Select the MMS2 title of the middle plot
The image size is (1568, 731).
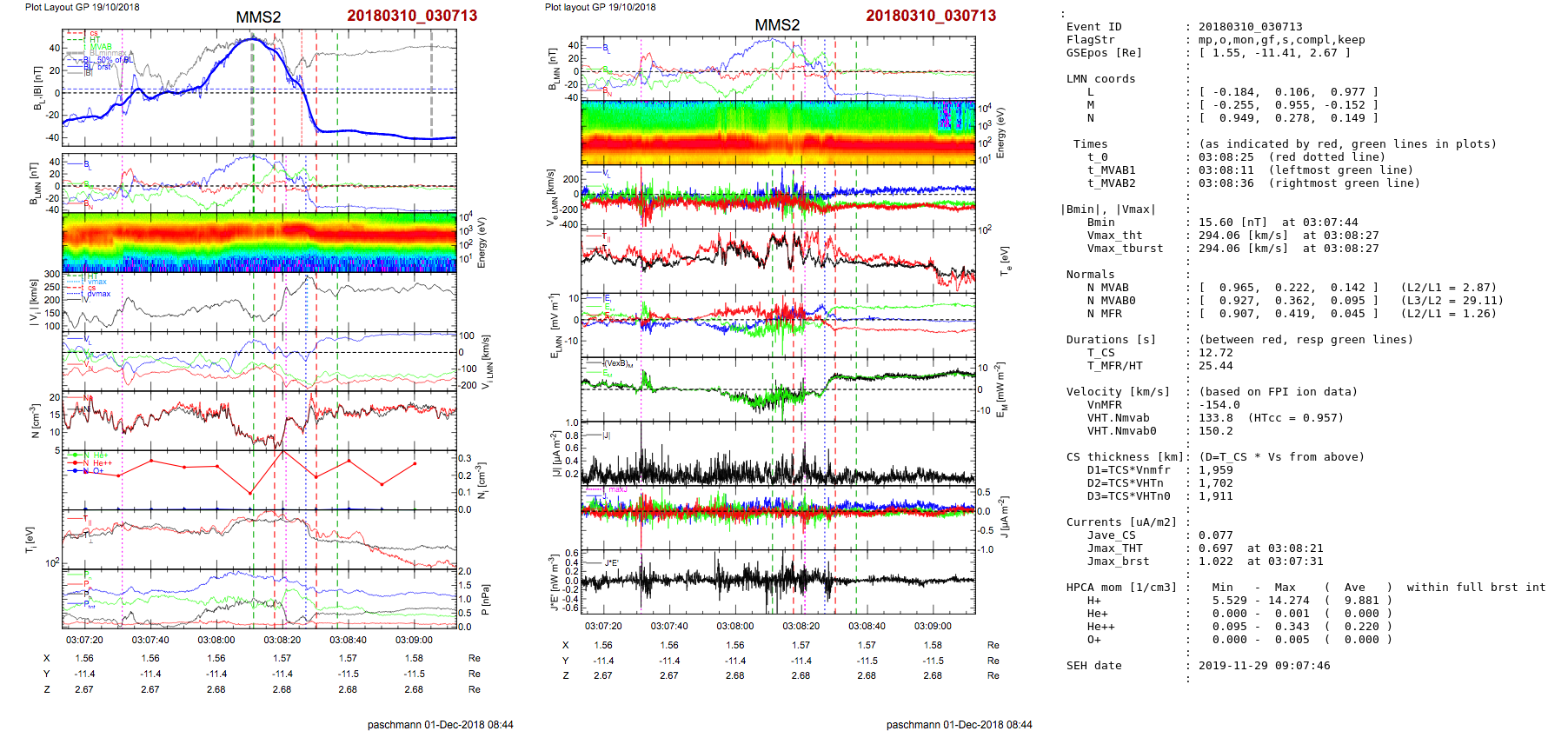(777, 25)
